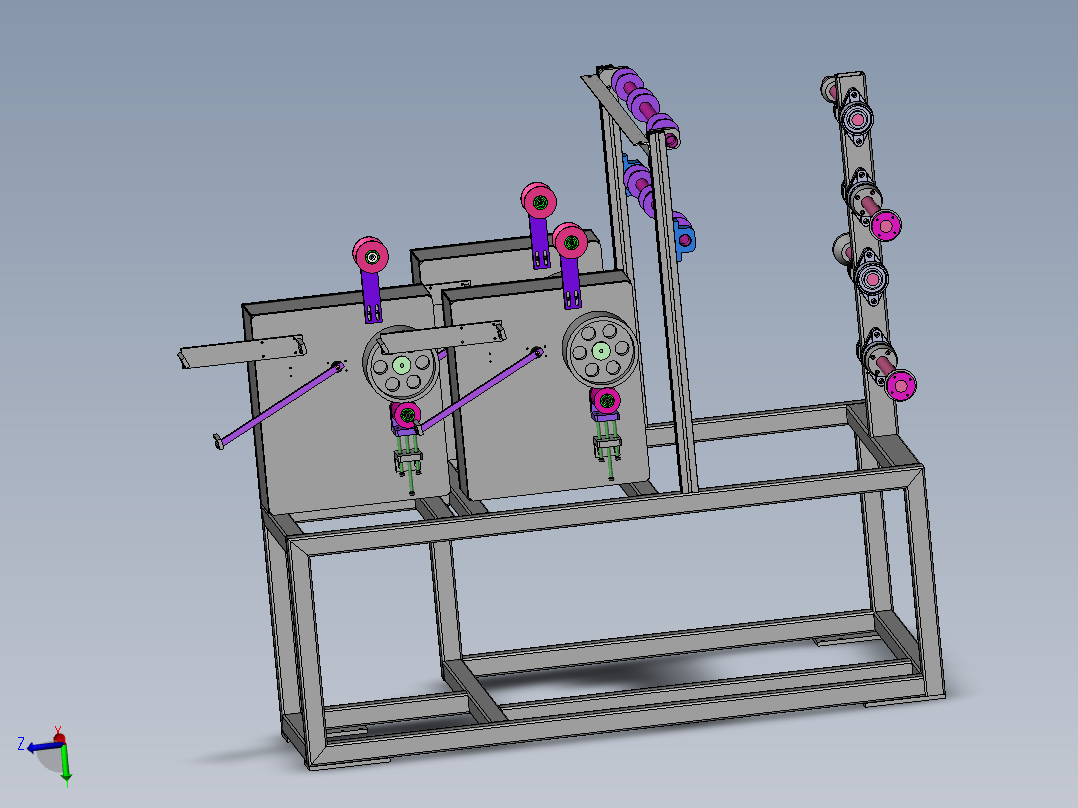Viewport: 1078px width, 808px height.
Task: Select the purple bracket under the left panel's top roller
Action: click(x=372, y=296)
